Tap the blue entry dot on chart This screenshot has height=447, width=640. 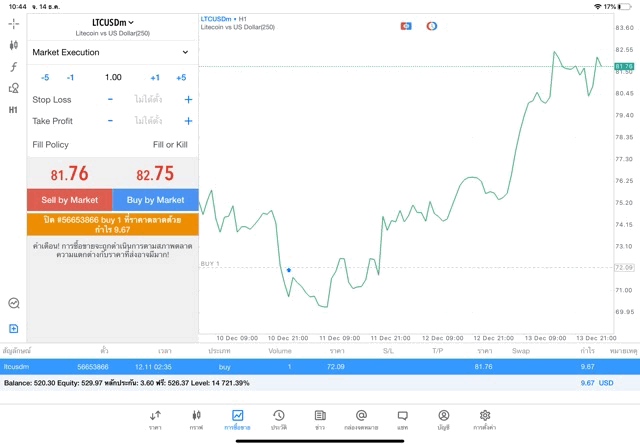tap(289, 270)
